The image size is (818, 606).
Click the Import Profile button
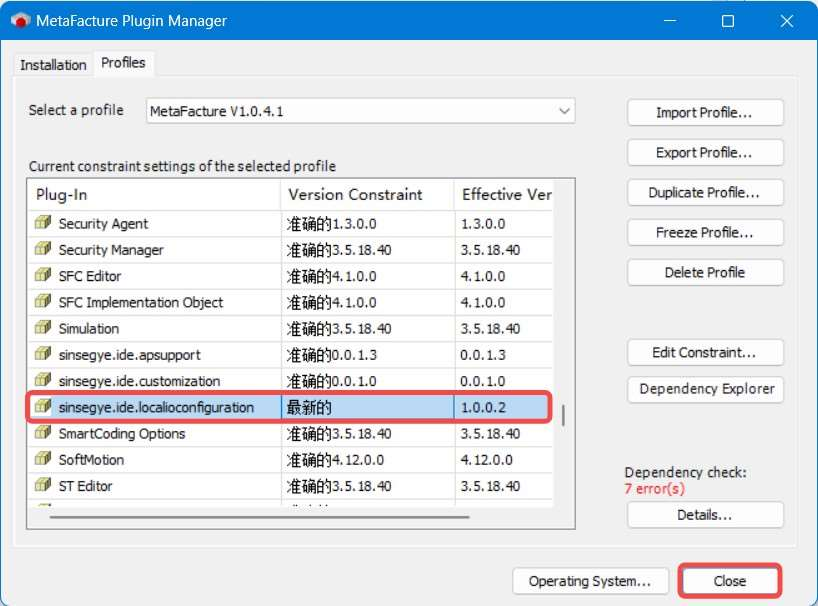[704, 113]
